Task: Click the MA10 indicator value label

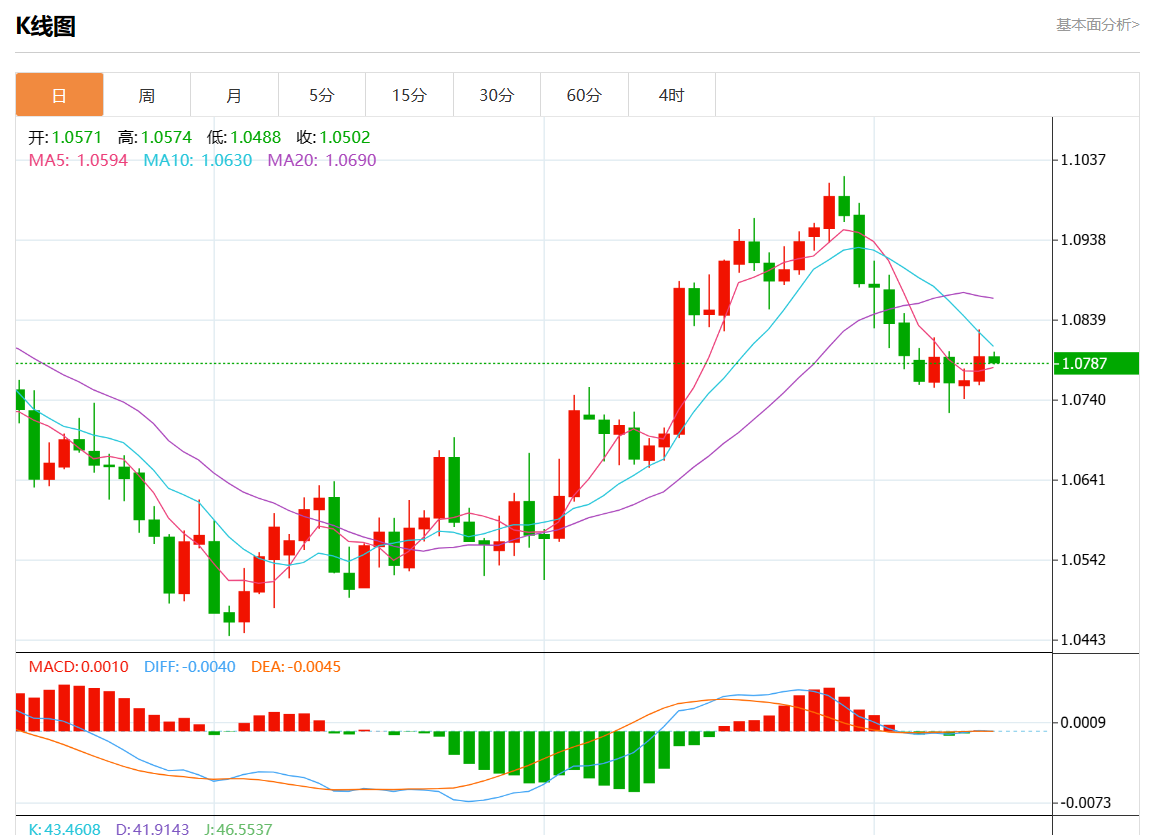Action: coord(197,160)
